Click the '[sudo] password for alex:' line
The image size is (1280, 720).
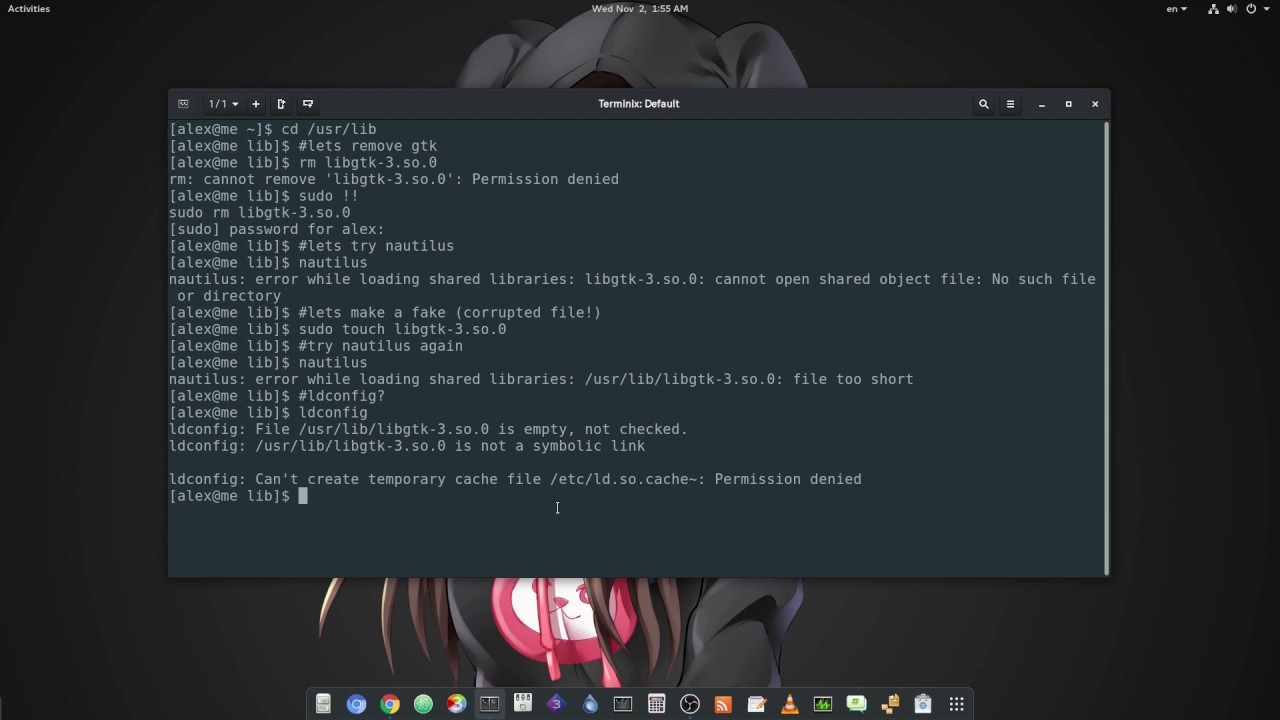click(277, 229)
